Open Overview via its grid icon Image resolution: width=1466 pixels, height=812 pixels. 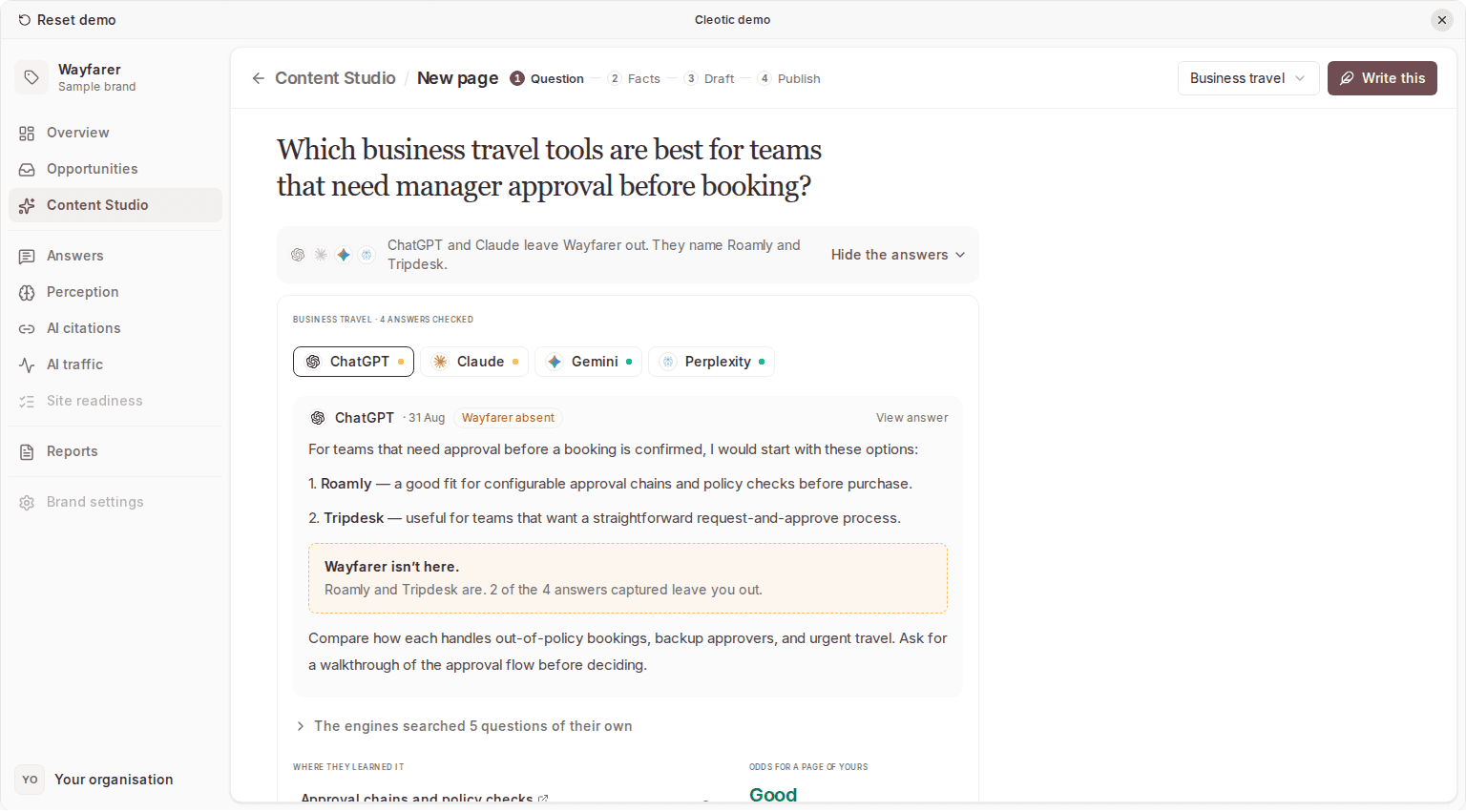pyautogui.click(x=27, y=134)
